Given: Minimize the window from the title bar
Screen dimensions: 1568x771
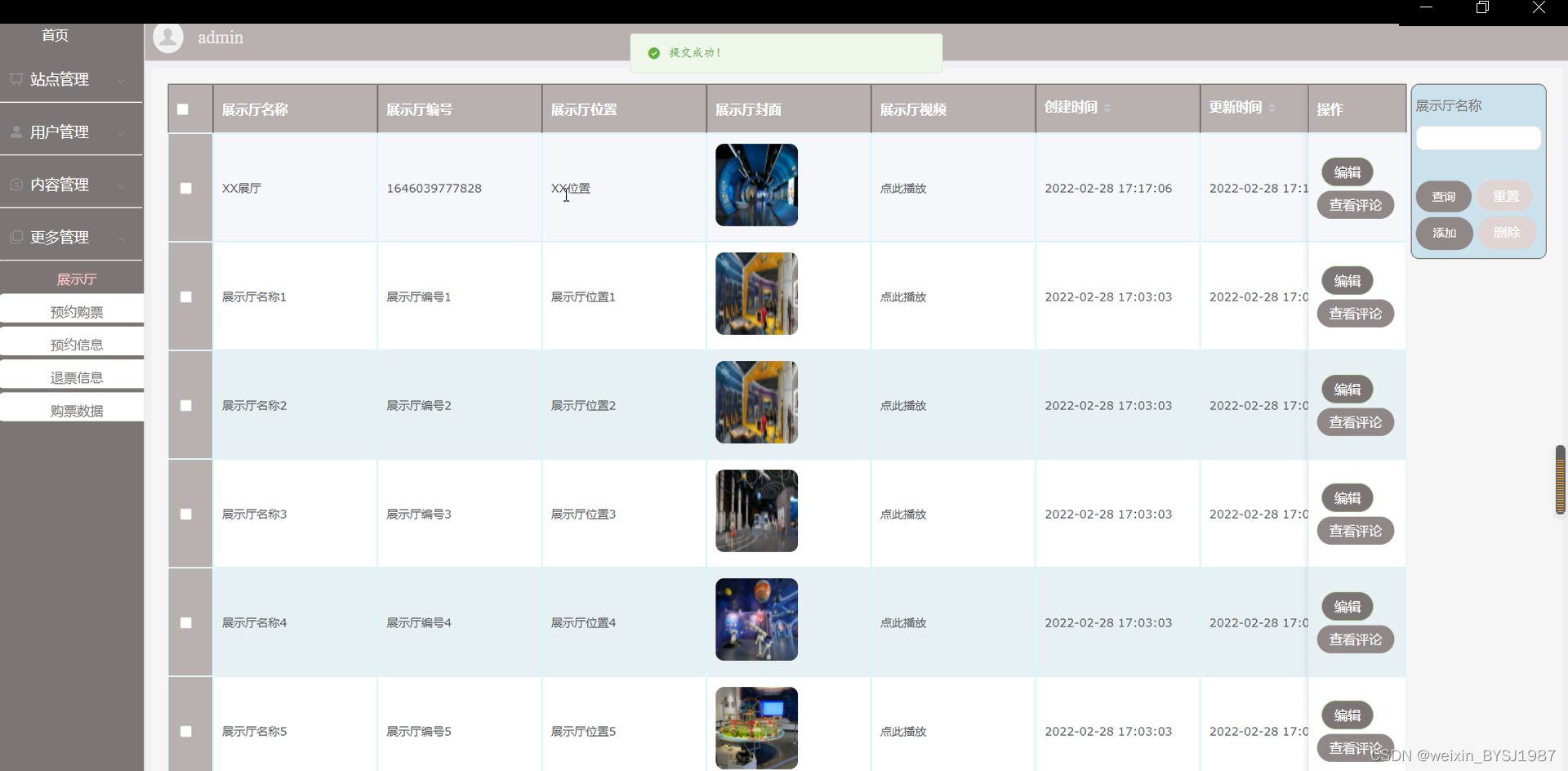Looking at the screenshot, I should [1426, 7].
